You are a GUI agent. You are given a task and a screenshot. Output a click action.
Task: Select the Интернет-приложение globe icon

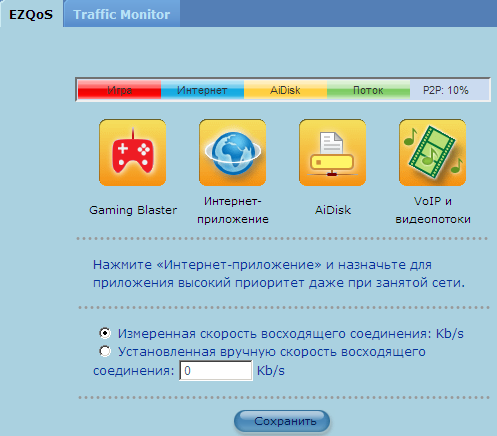232,152
